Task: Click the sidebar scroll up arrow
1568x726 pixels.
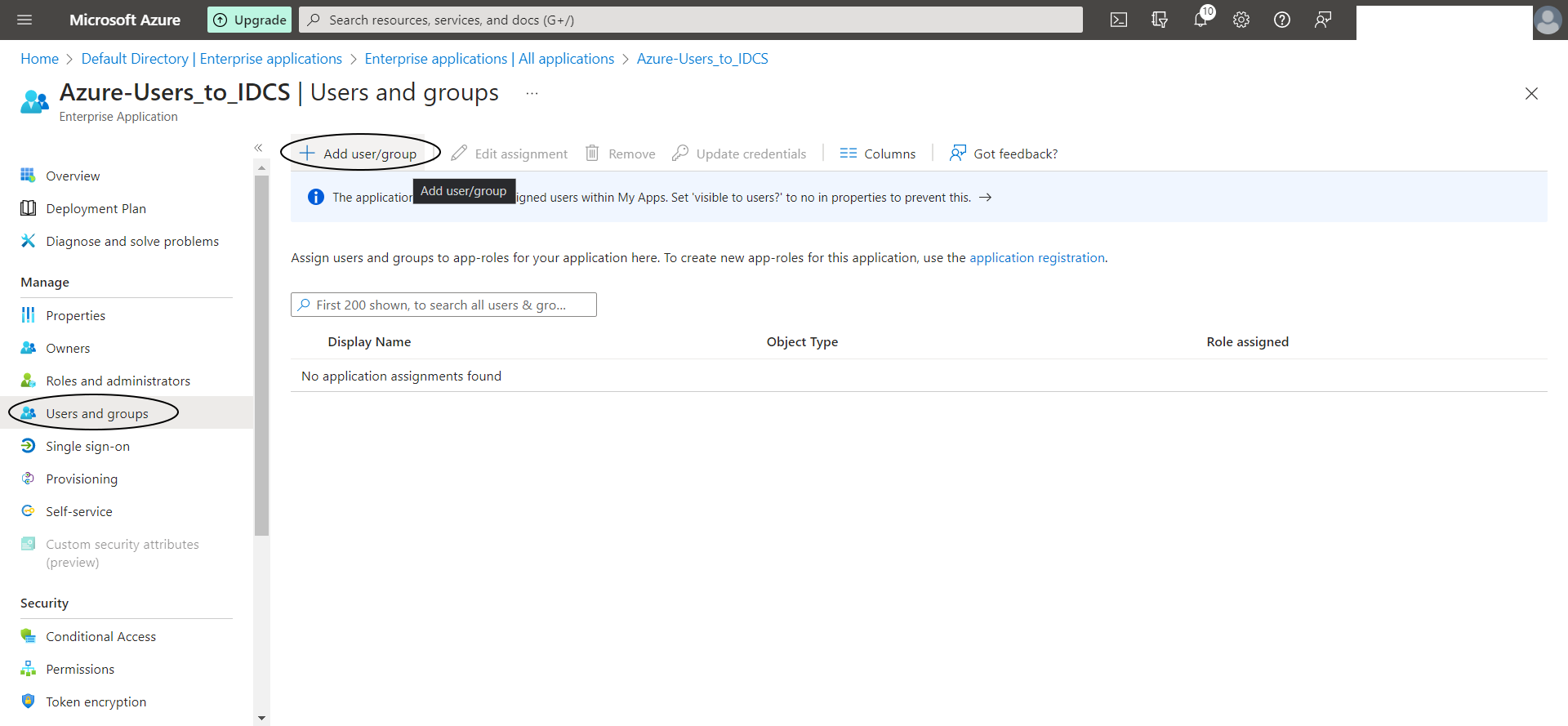Action: coord(261,167)
